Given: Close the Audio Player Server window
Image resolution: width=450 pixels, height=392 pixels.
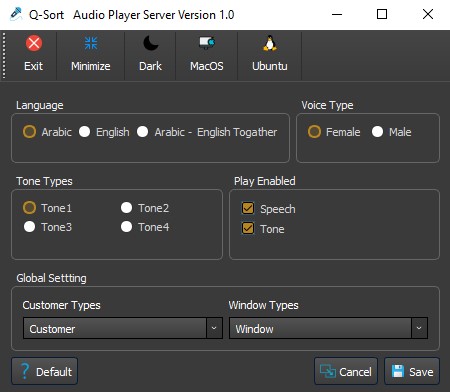Looking at the screenshot, I should point(428,14).
